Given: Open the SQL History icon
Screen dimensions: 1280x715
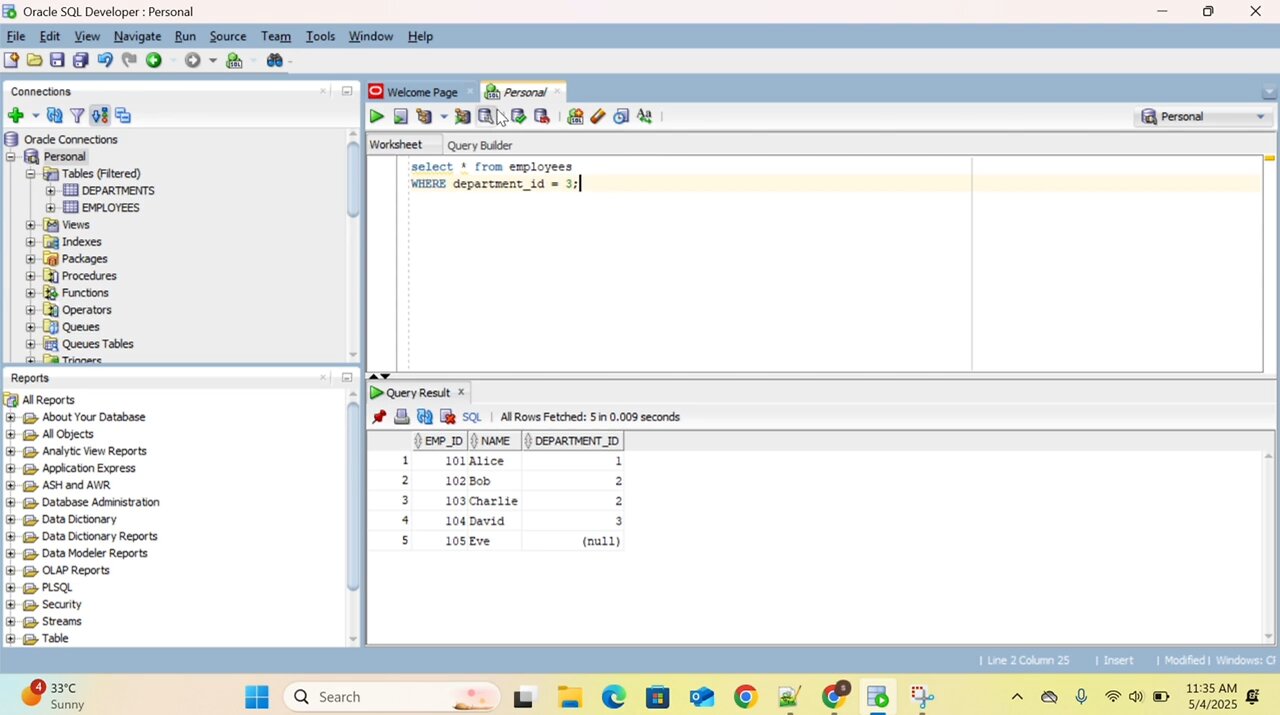Looking at the screenshot, I should coord(621,116).
